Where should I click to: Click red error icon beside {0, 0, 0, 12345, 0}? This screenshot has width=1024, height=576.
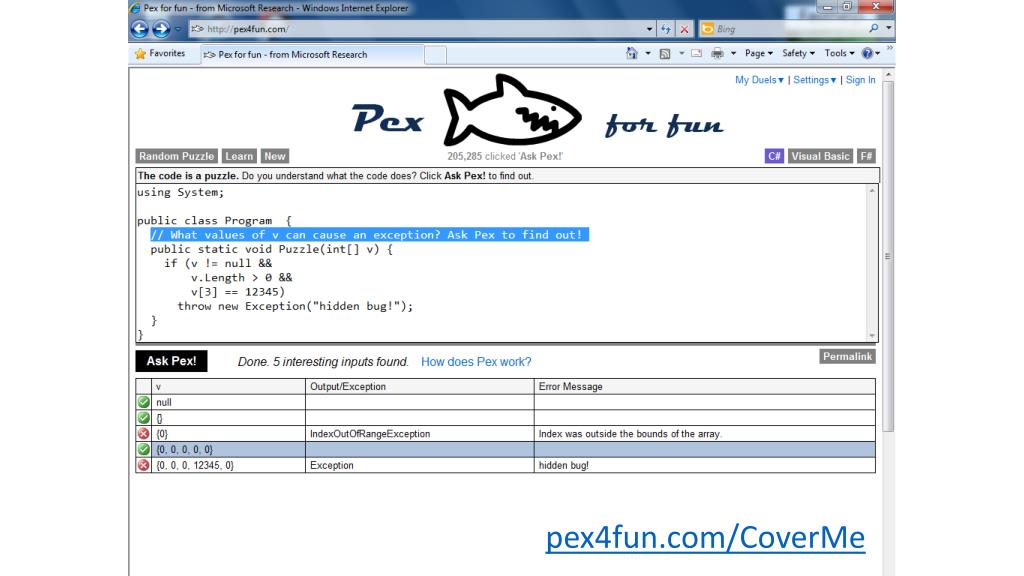pos(144,465)
